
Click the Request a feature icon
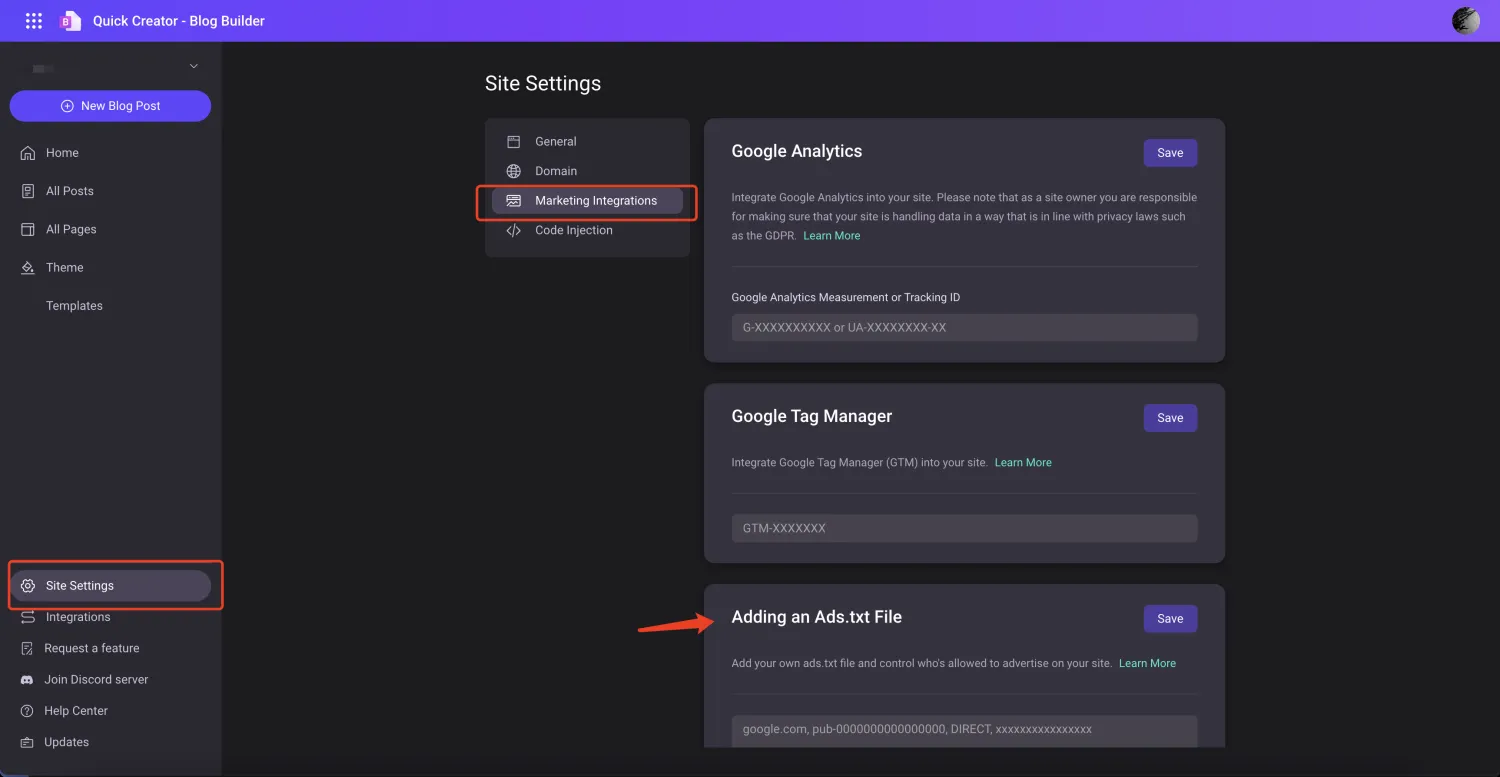[27, 648]
